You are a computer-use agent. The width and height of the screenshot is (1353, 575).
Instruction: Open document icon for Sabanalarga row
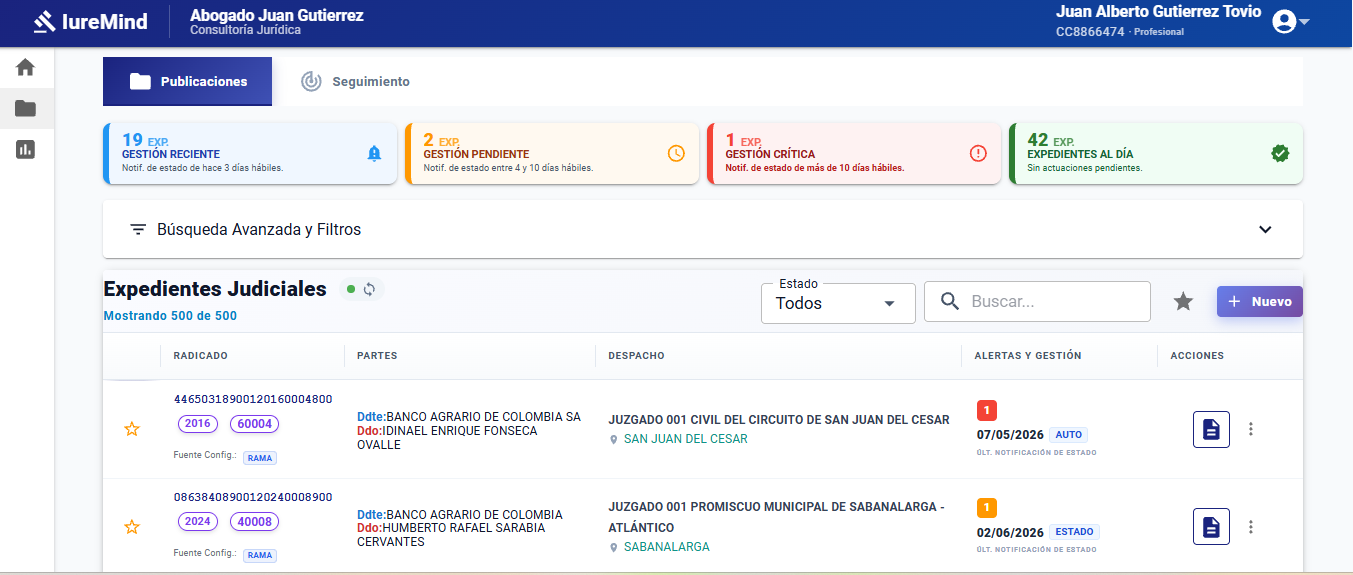pyautogui.click(x=1211, y=527)
